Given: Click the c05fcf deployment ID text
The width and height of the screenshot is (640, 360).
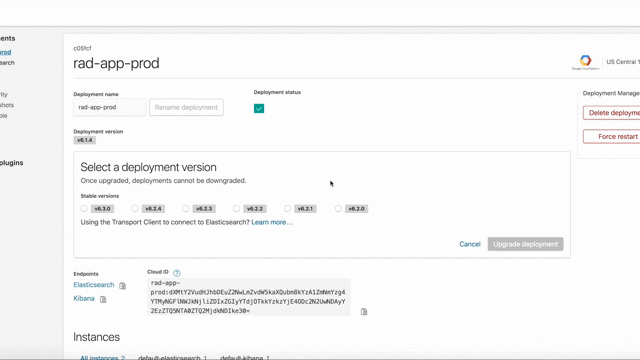Looking at the screenshot, I should tap(82, 48).
